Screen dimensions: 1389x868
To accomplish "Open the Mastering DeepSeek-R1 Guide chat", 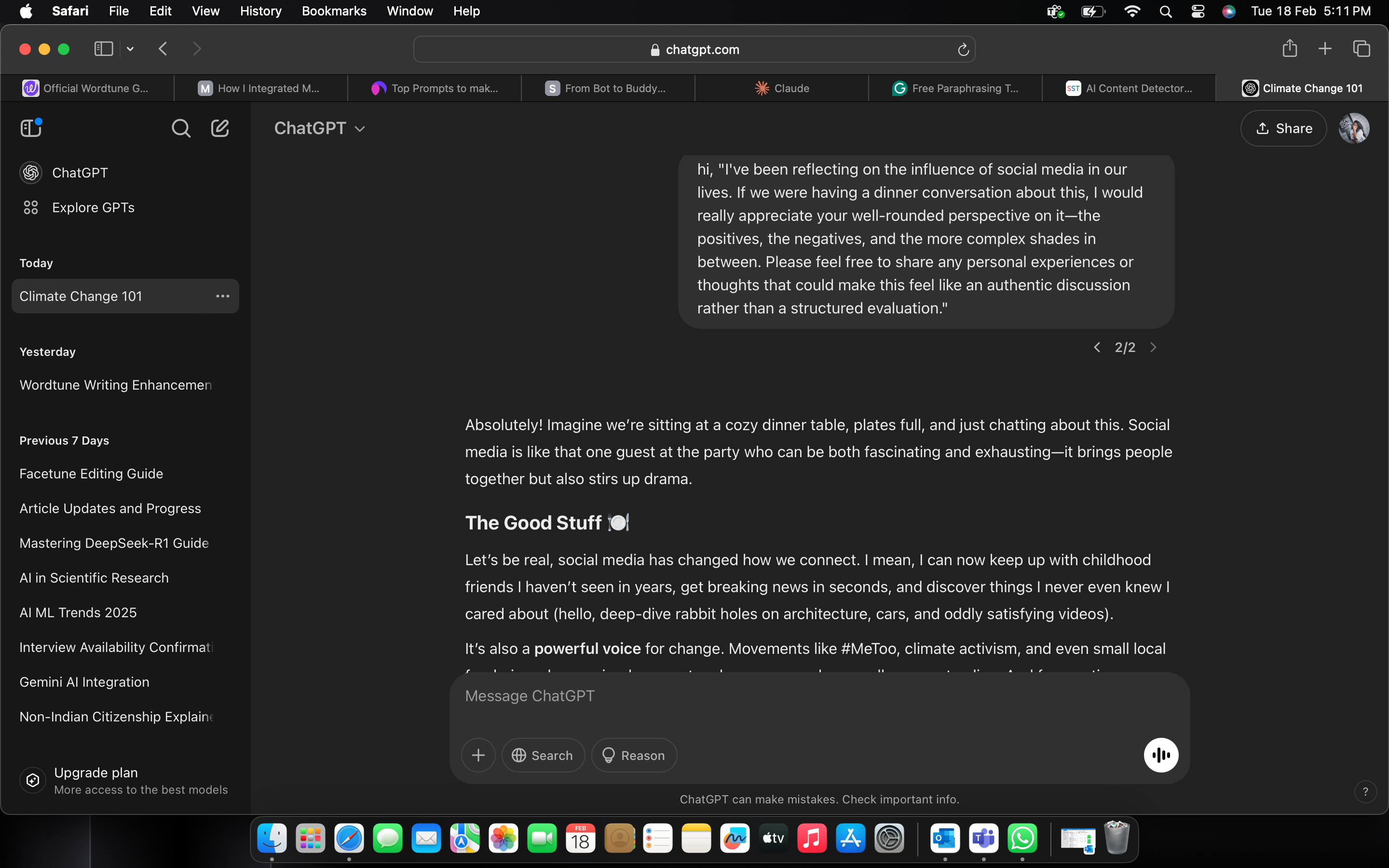I will (125, 543).
